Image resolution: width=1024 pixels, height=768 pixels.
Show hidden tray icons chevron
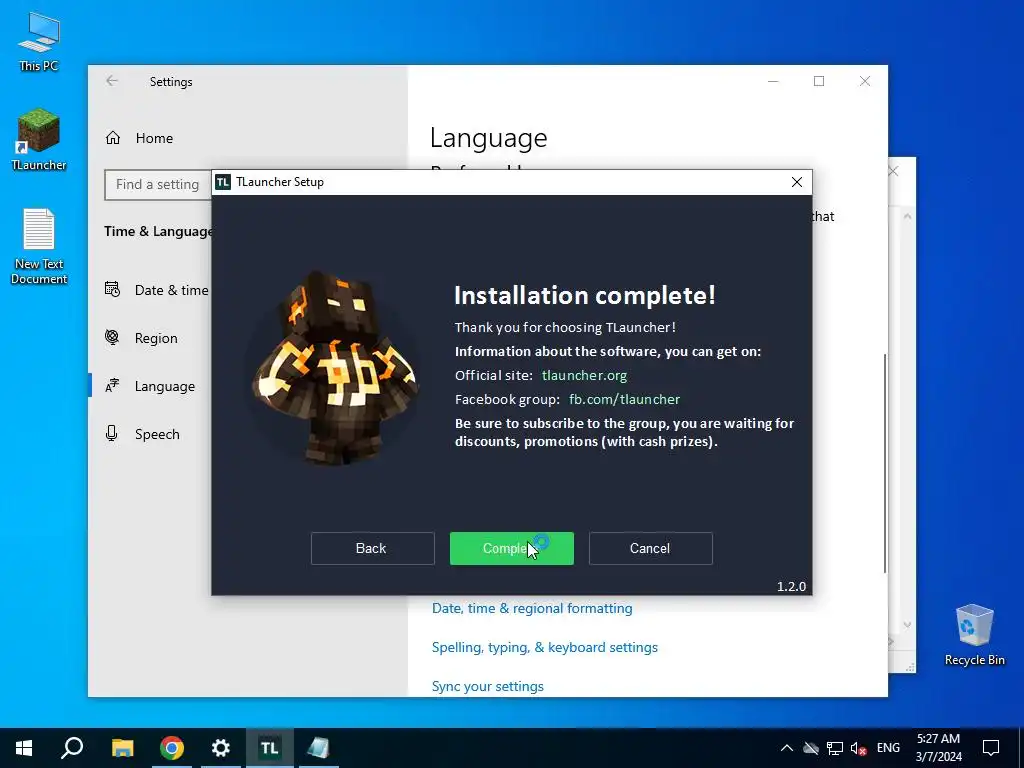tap(787, 748)
